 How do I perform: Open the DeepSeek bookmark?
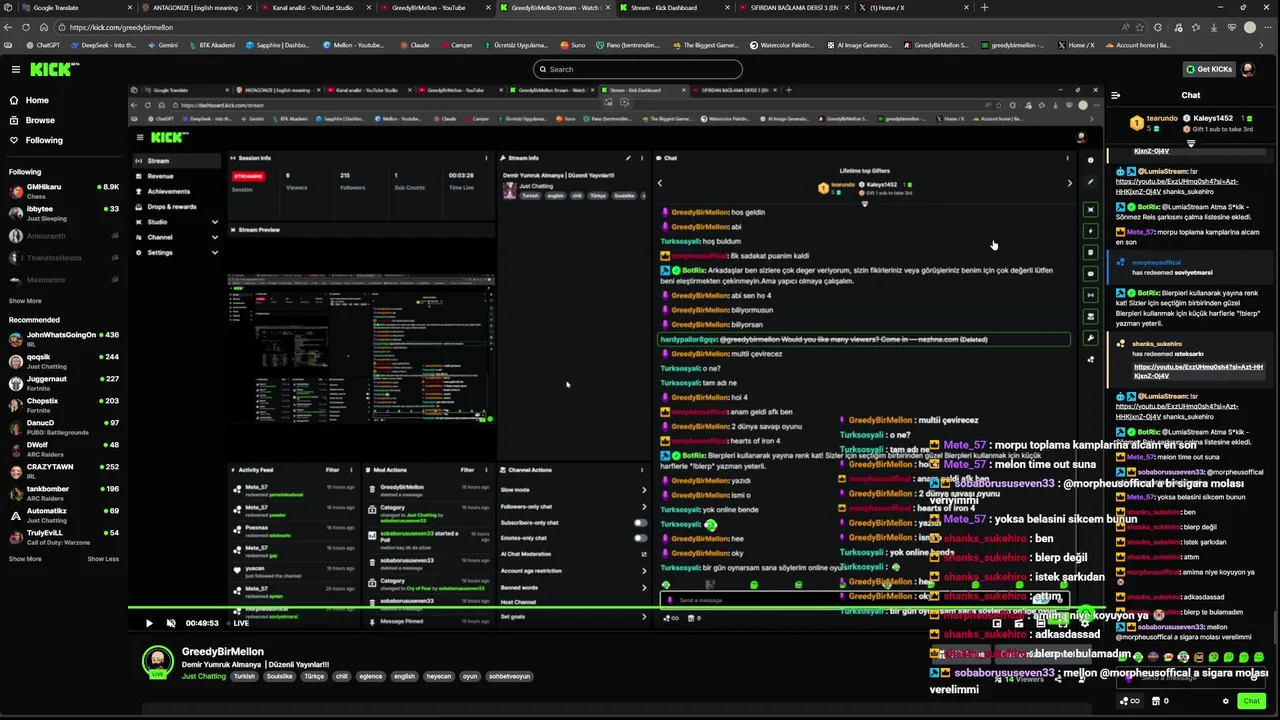tap(103, 45)
